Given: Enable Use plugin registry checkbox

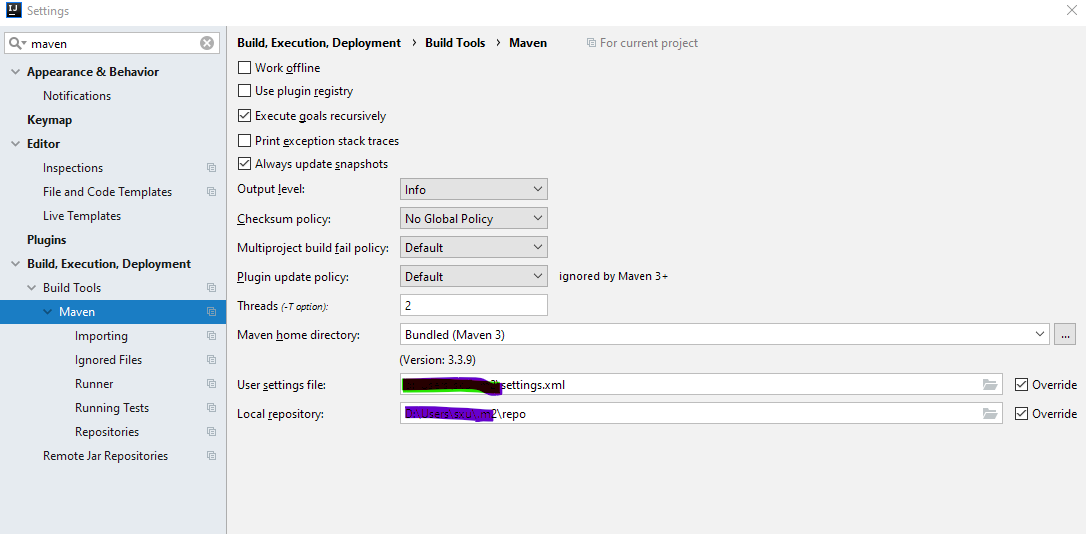Looking at the screenshot, I should 244,91.
